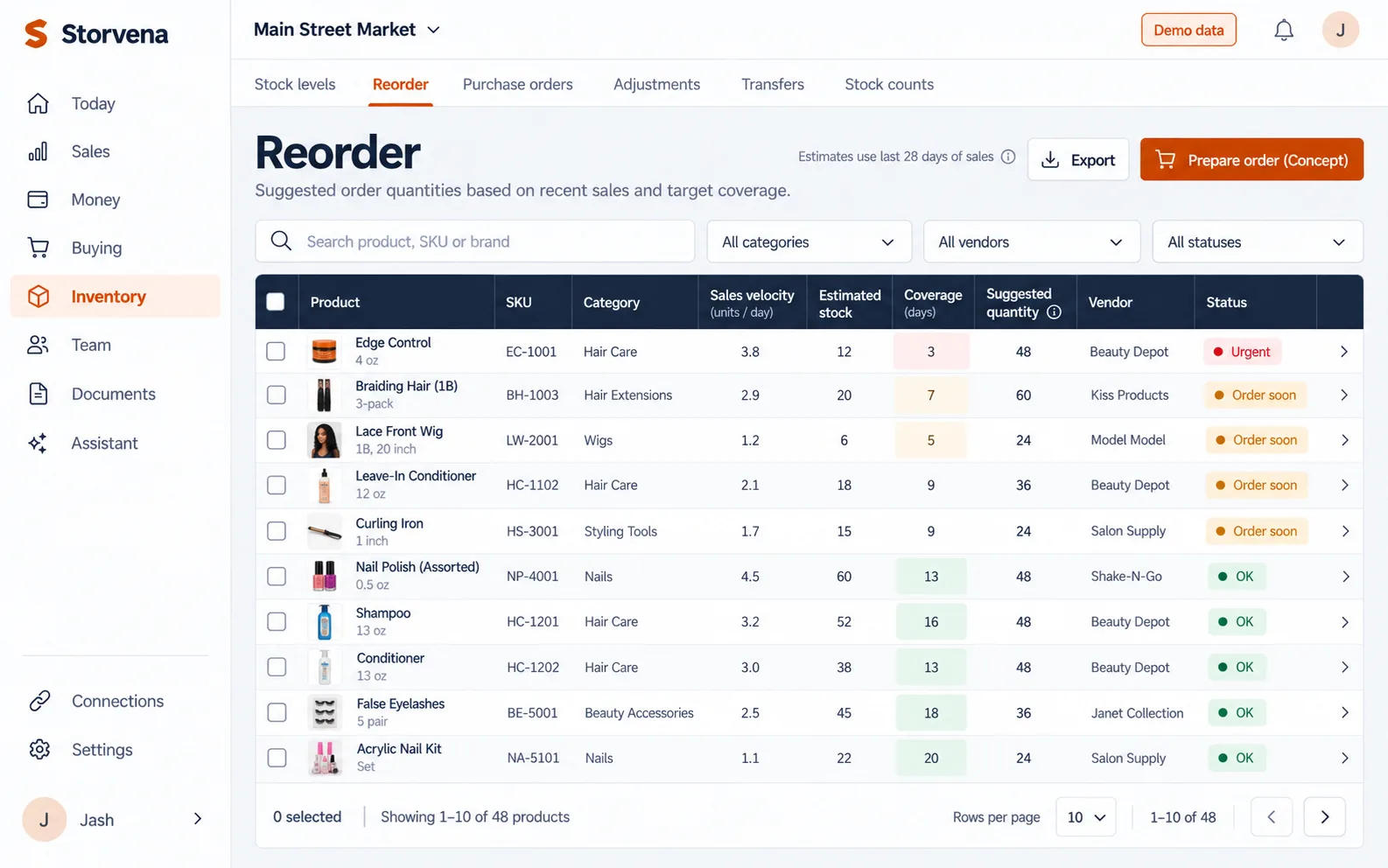Switch to the Stock levels tab

point(295,85)
